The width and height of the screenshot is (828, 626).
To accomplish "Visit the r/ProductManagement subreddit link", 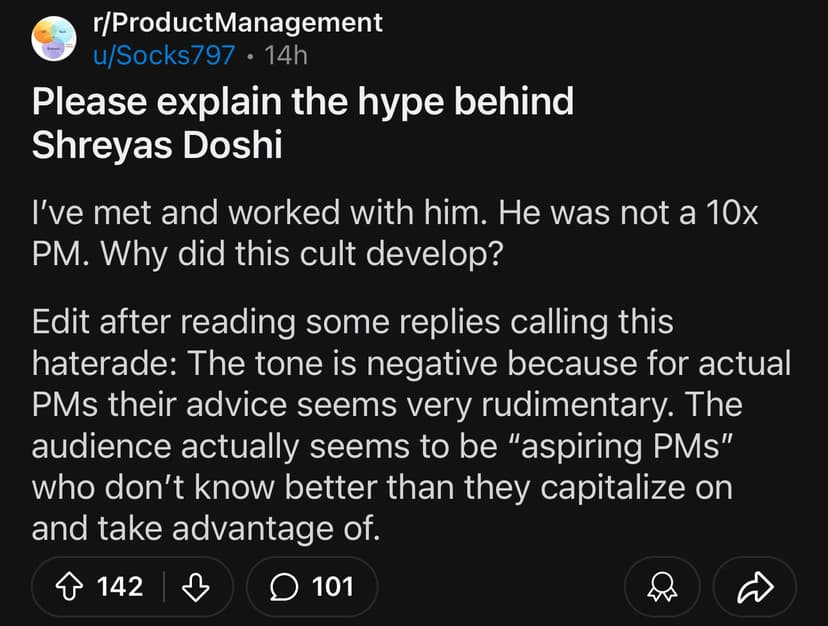I will click(x=236, y=22).
